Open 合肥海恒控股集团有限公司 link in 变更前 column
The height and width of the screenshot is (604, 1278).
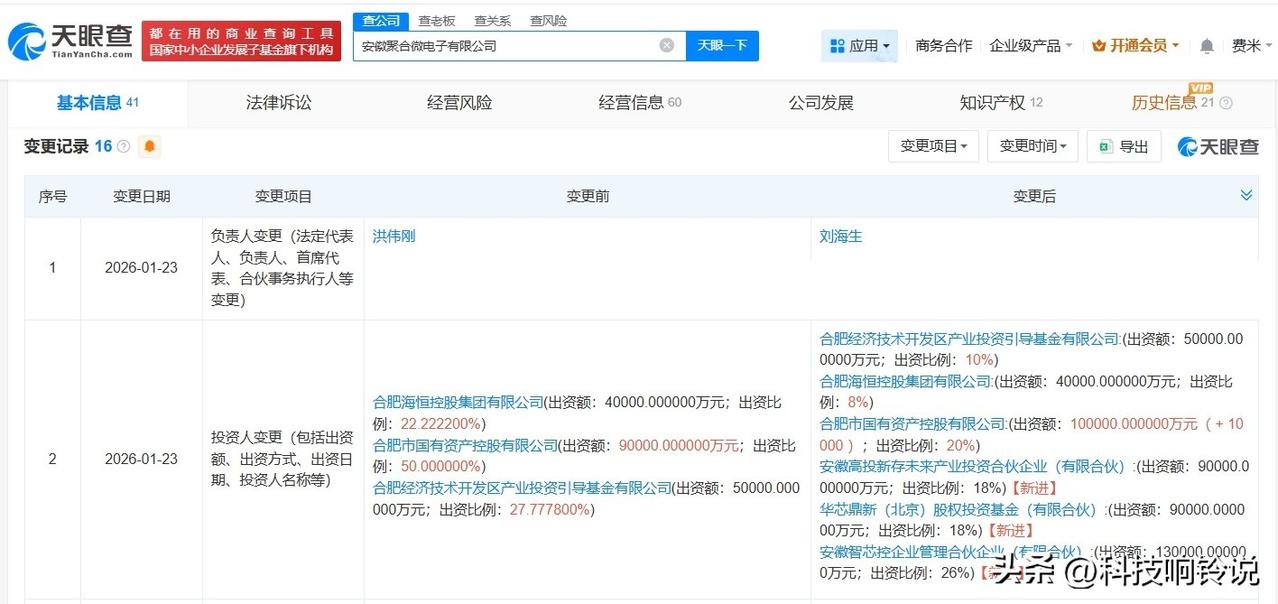[x=457, y=402]
